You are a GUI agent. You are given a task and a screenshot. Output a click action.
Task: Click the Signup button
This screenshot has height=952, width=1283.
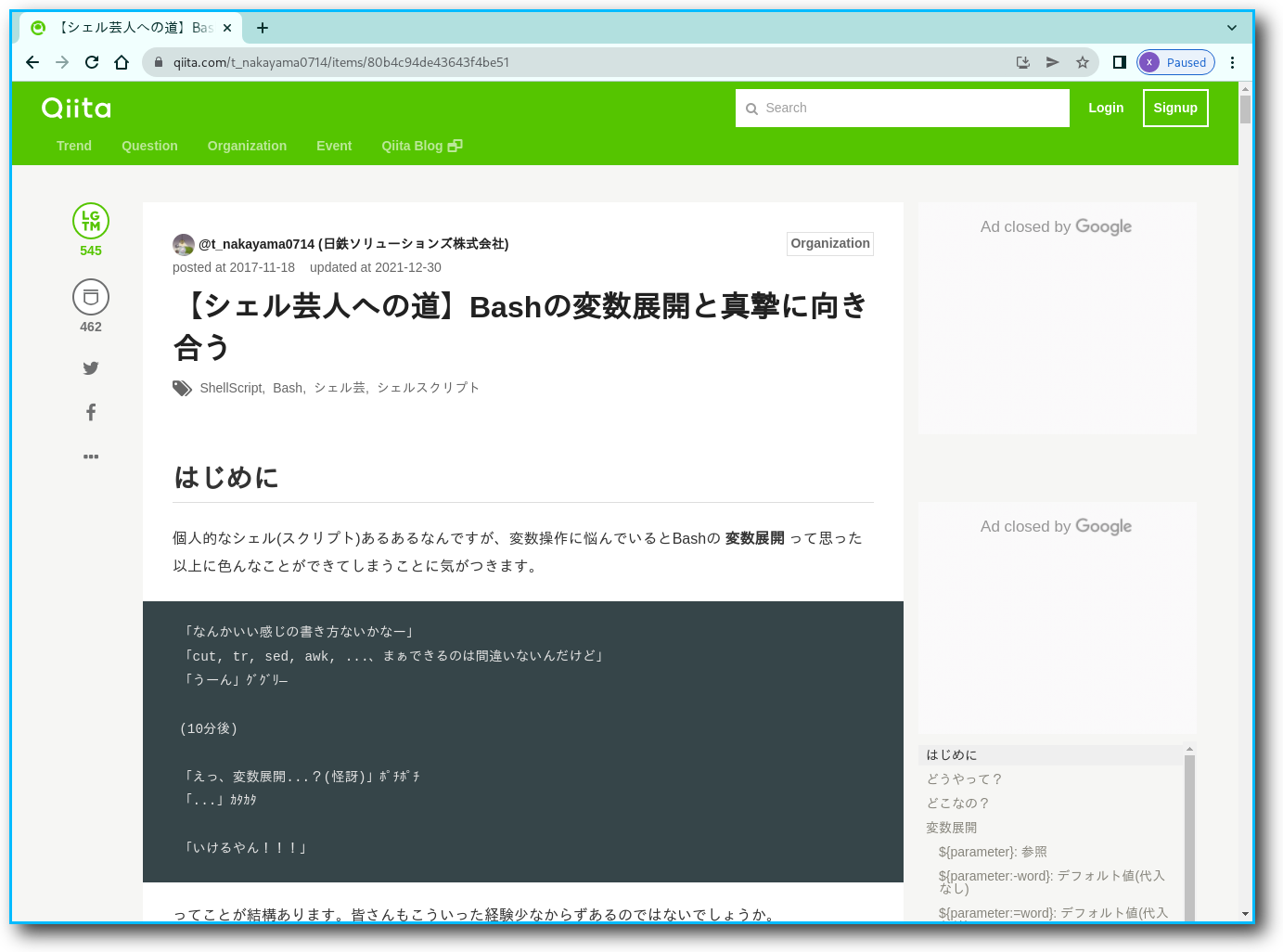1175,108
